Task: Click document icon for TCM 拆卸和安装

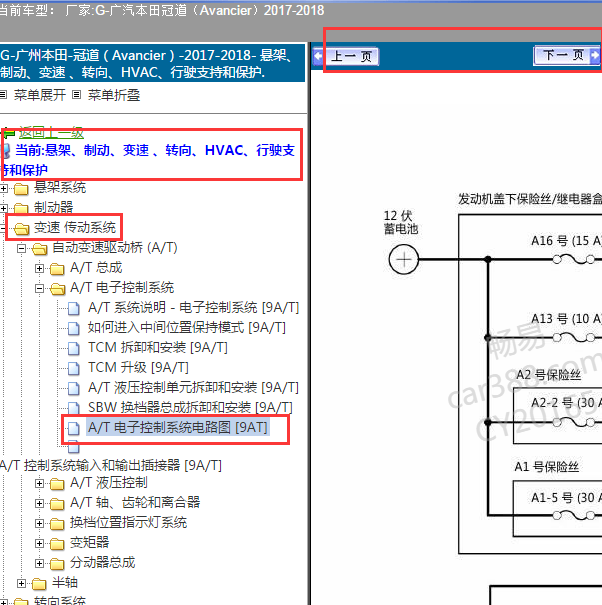Action: (x=74, y=349)
